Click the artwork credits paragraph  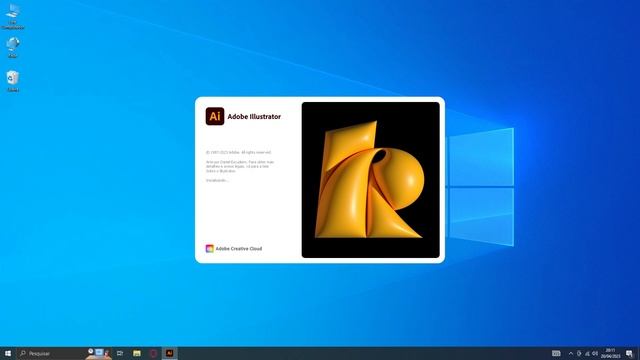pos(240,167)
